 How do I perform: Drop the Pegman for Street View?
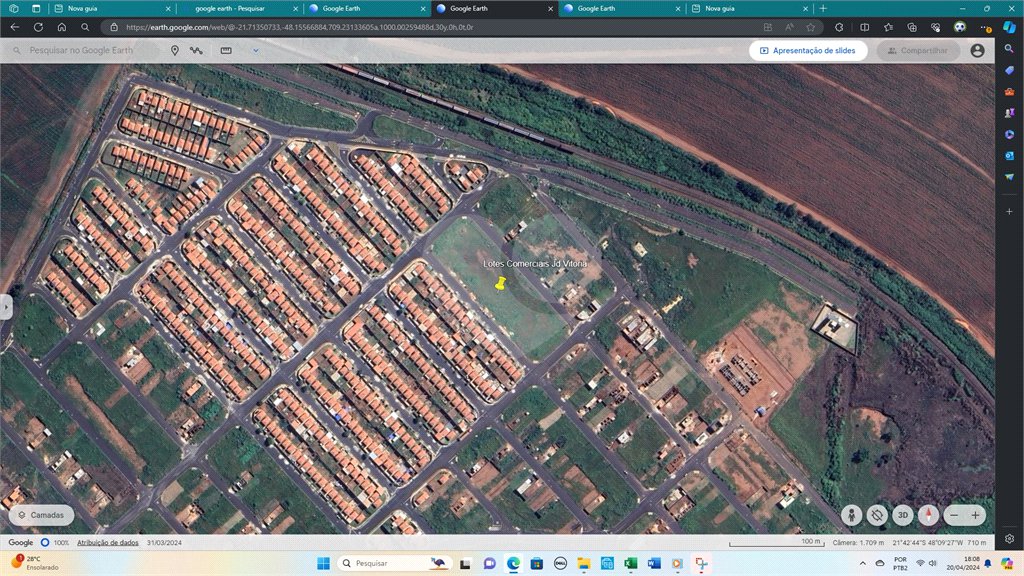point(851,515)
